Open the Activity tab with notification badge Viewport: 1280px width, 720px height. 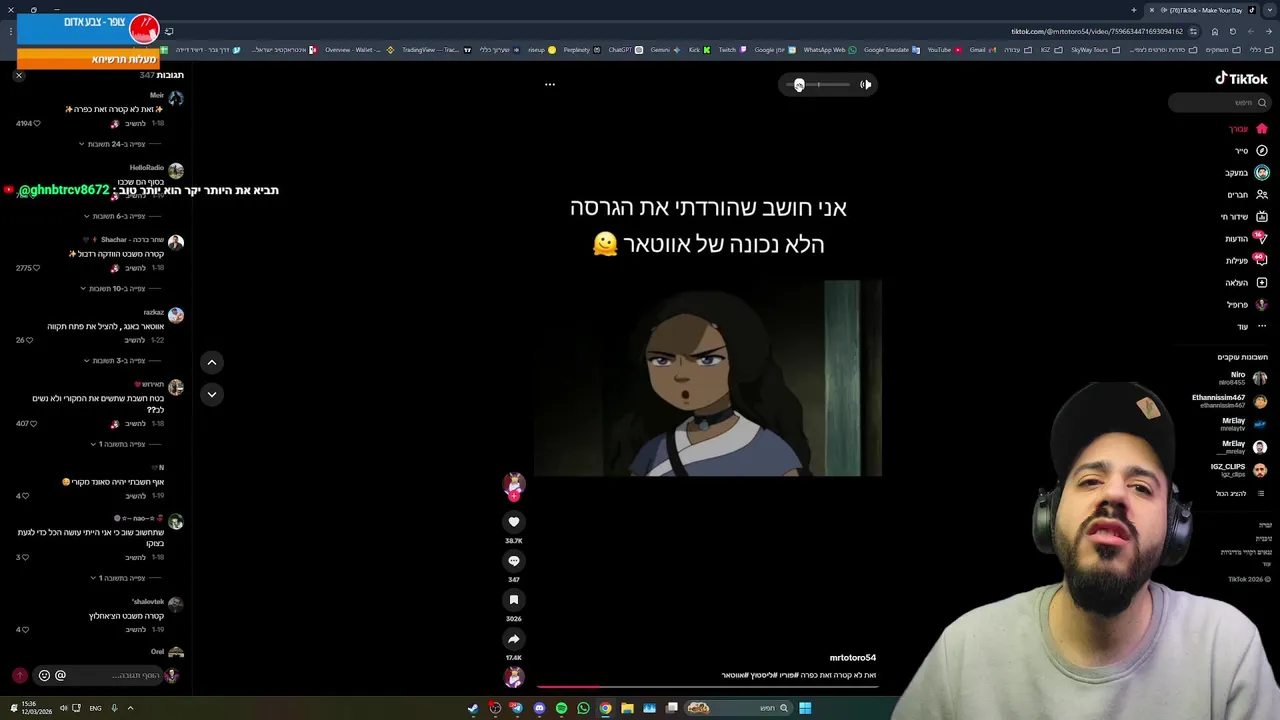pyautogui.click(x=1247, y=261)
